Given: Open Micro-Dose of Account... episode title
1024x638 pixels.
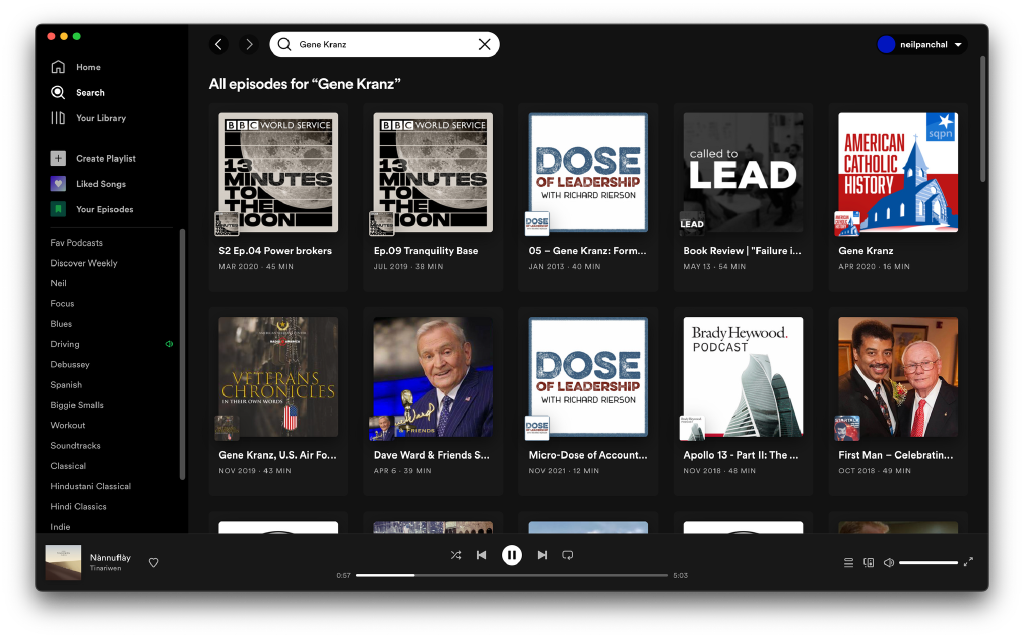Looking at the screenshot, I should pyautogui.click(x=588, y=455).
